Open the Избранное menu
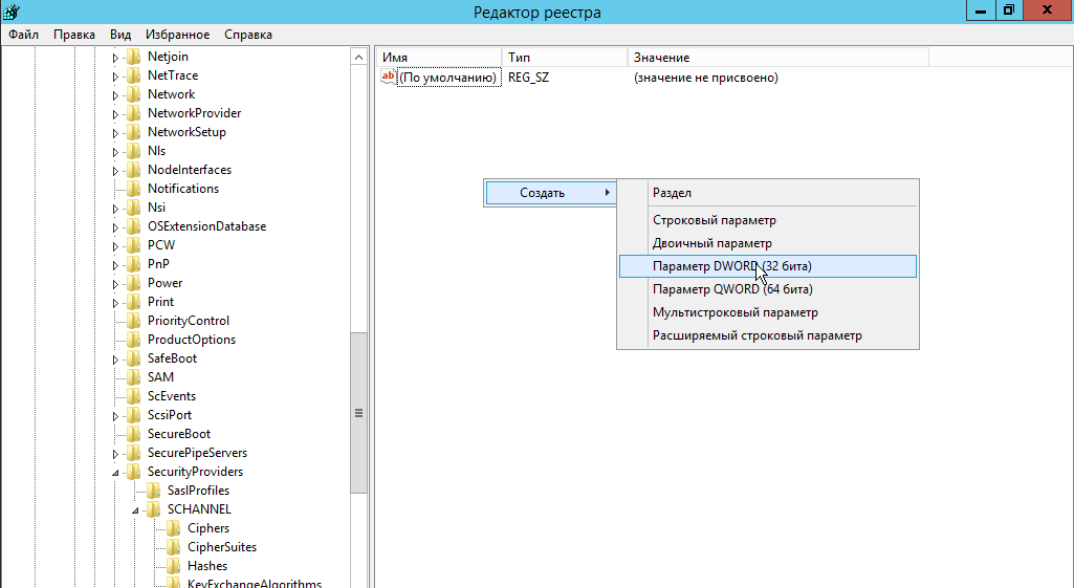This screenshot has width=1074, height=588. point(177,34)
